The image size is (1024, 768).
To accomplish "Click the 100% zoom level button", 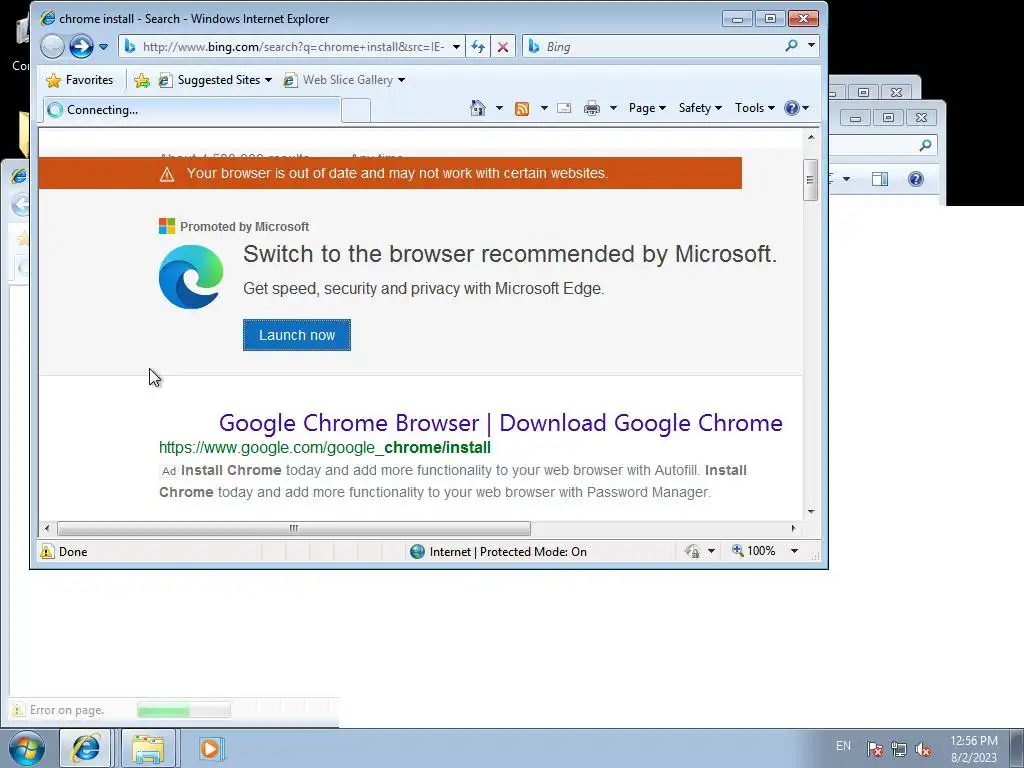I will click(754, 551).
